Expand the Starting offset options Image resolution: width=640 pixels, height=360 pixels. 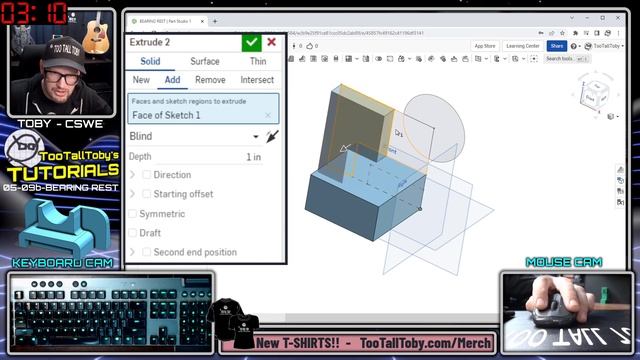(133, 194)
